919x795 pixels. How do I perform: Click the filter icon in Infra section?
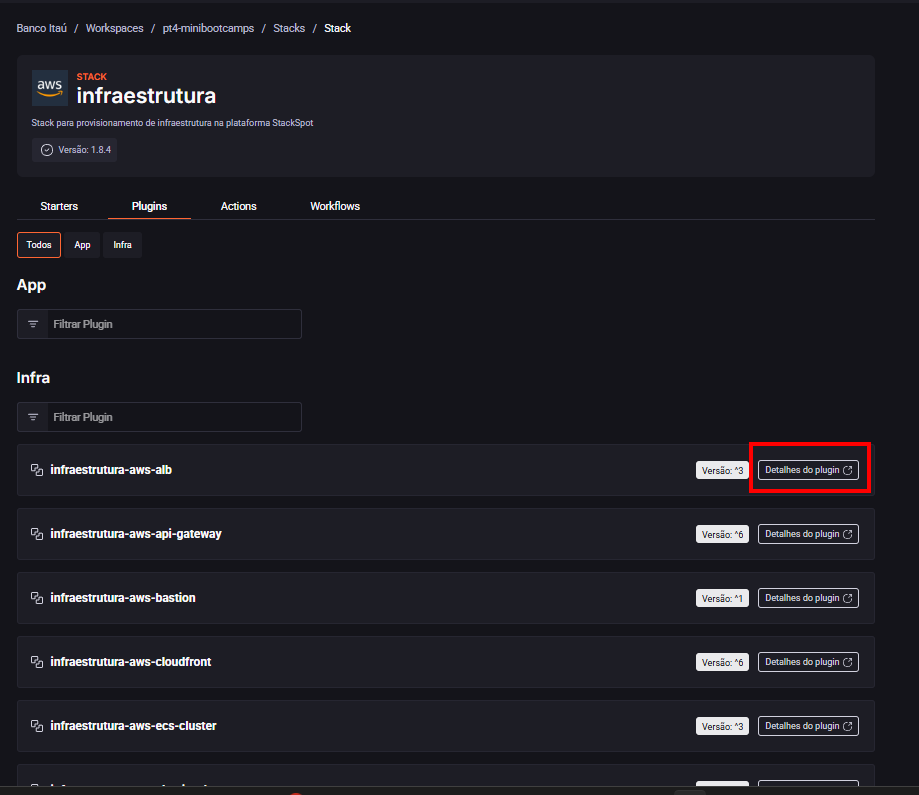click(x=33, y=417)
